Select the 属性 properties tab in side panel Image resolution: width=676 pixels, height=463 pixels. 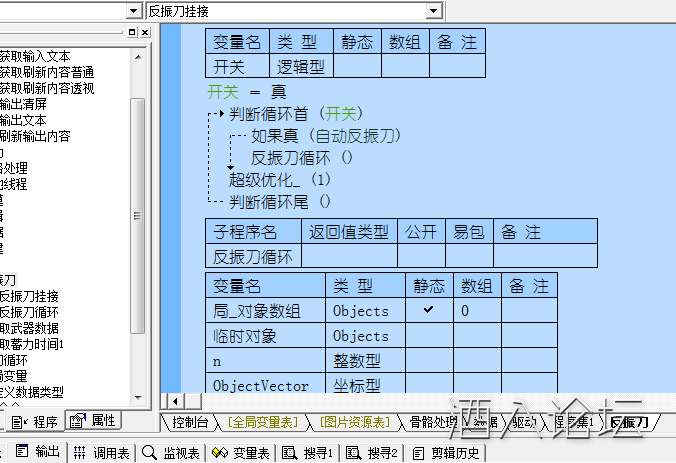(x=92, y=420)
